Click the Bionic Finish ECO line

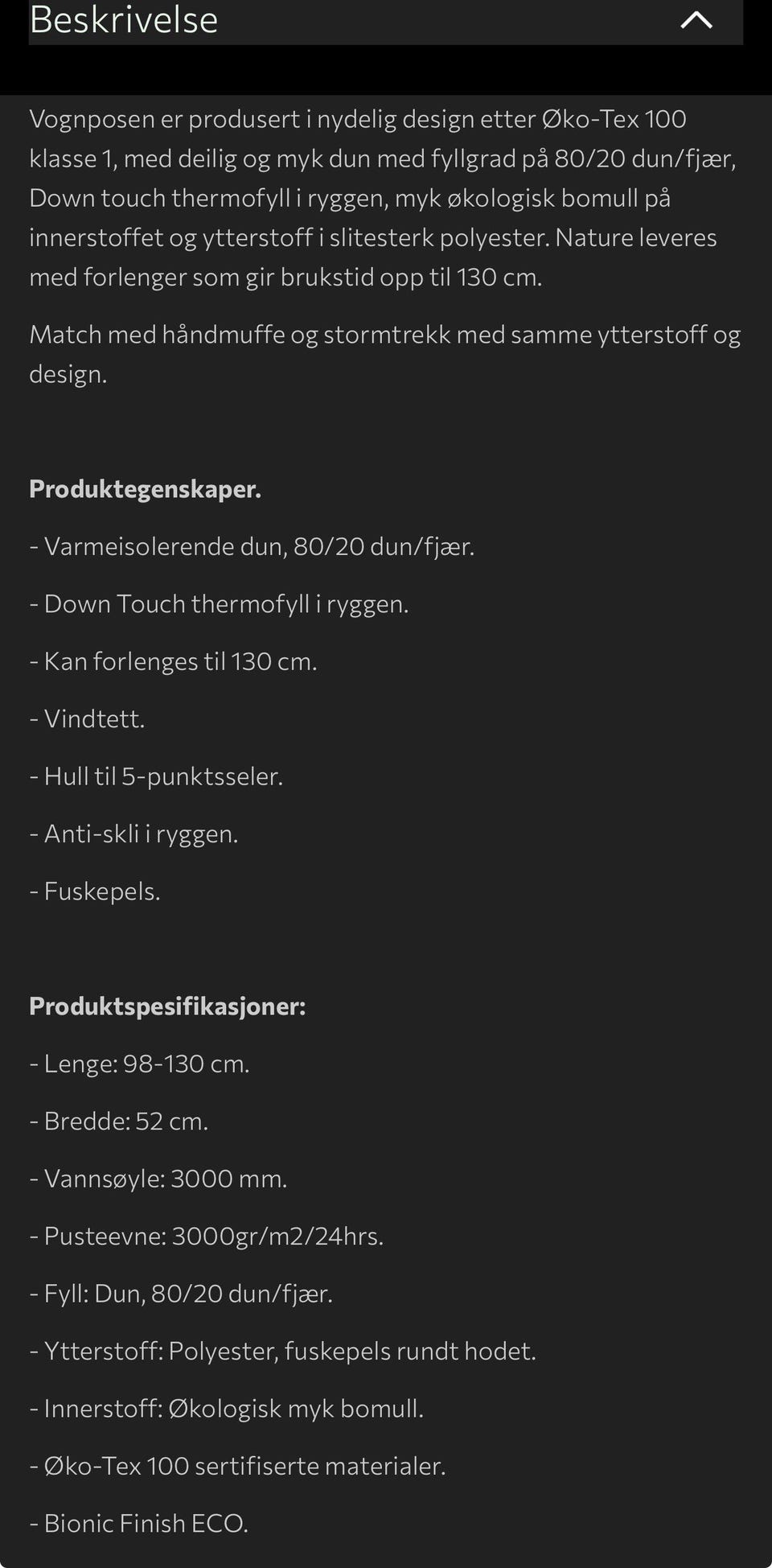click(x=138, y=1523)
